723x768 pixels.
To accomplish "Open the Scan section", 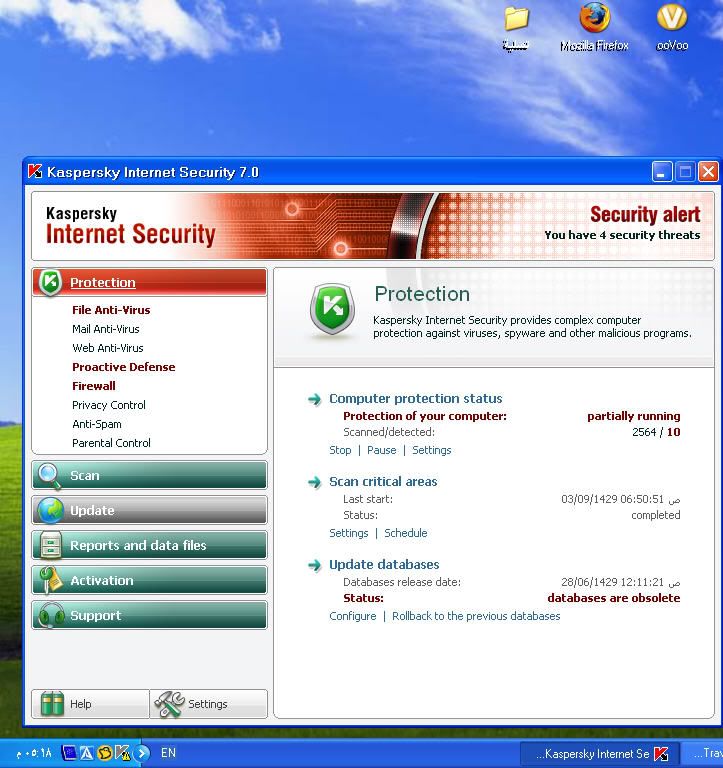I will point(149,475).
